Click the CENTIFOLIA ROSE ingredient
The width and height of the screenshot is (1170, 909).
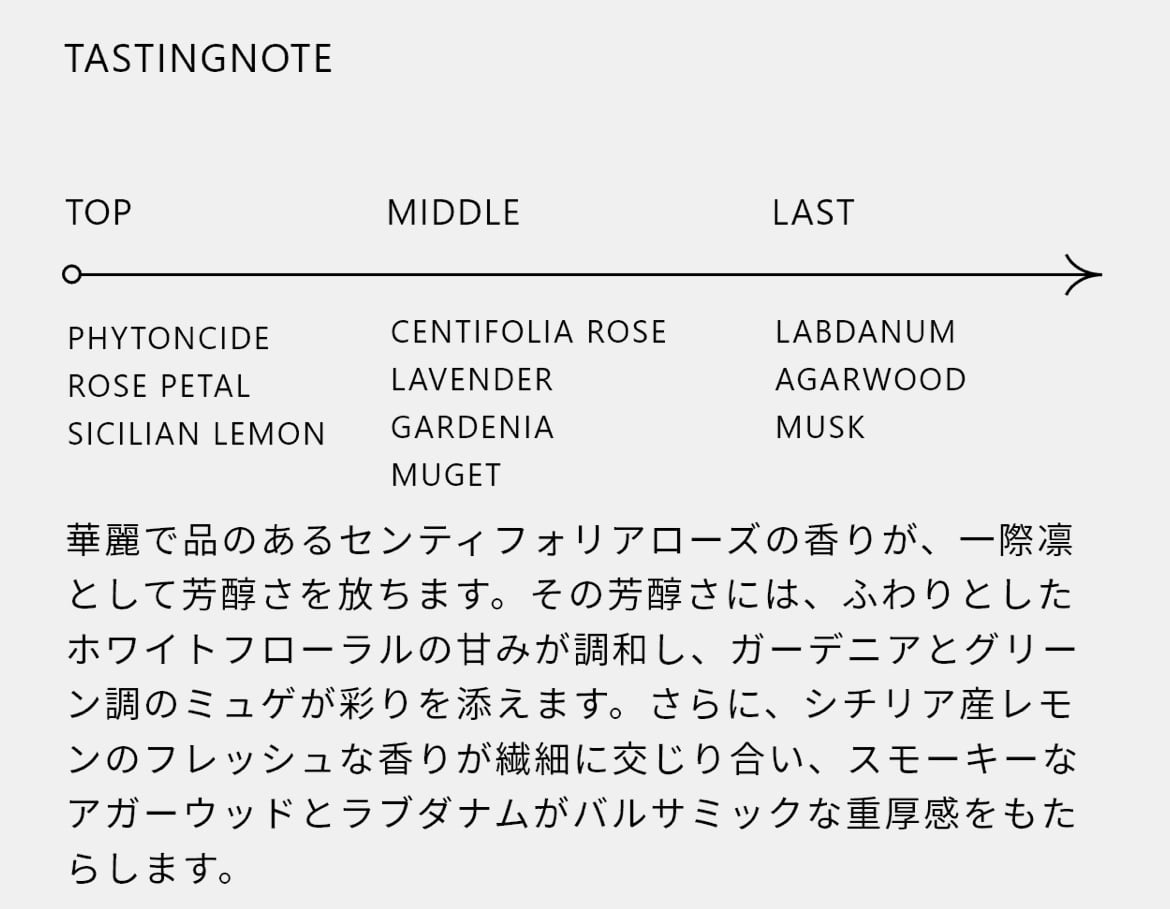click(x=528, y=332)
